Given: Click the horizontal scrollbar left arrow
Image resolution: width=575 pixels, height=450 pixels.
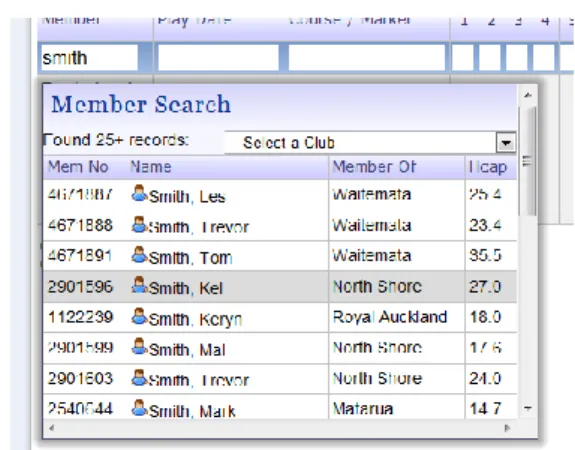Looking at the screenshot, I should point(52,428).
